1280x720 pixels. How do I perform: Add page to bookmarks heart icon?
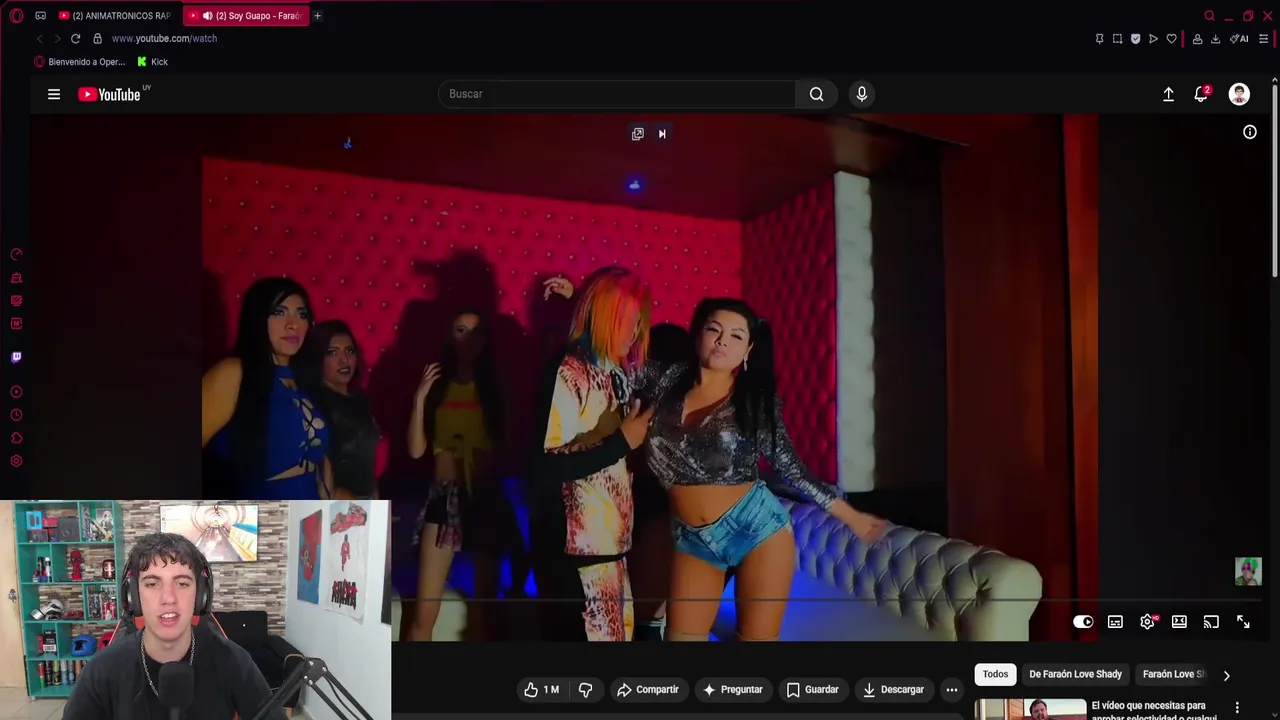1171,39
